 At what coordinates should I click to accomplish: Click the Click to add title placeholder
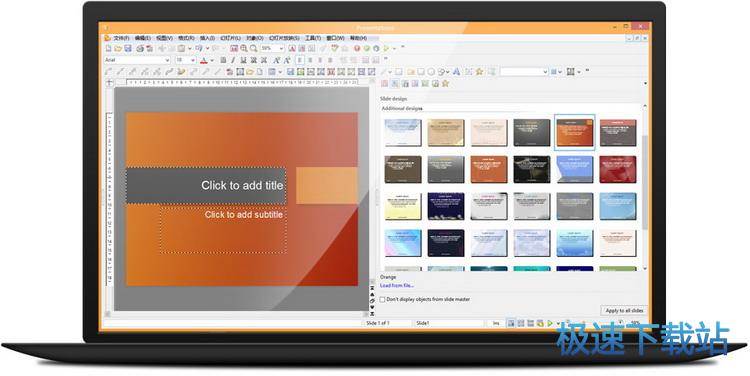[206, 186]
